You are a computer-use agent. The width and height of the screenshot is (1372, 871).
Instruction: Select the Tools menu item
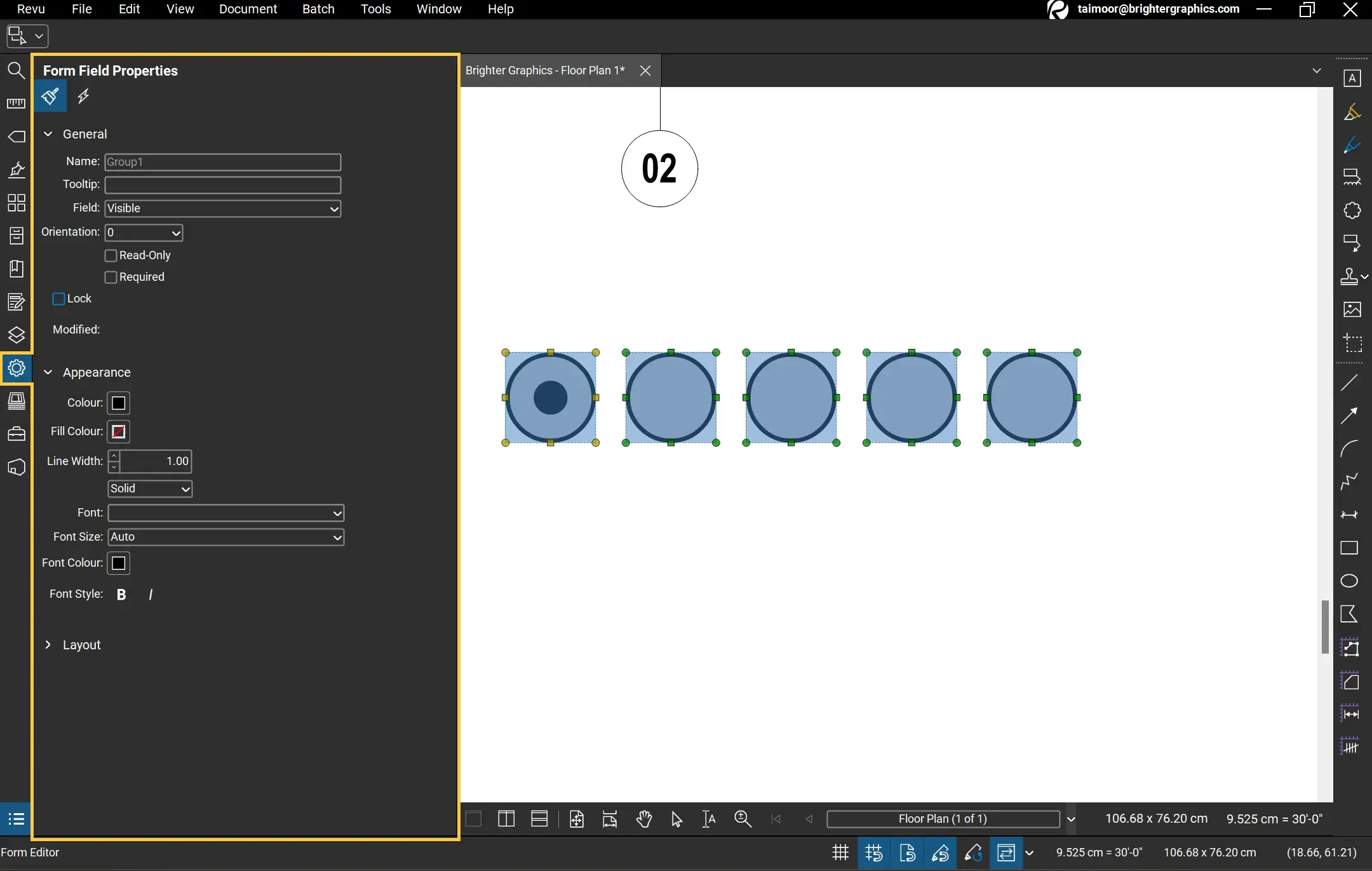(x=375, y=9)
